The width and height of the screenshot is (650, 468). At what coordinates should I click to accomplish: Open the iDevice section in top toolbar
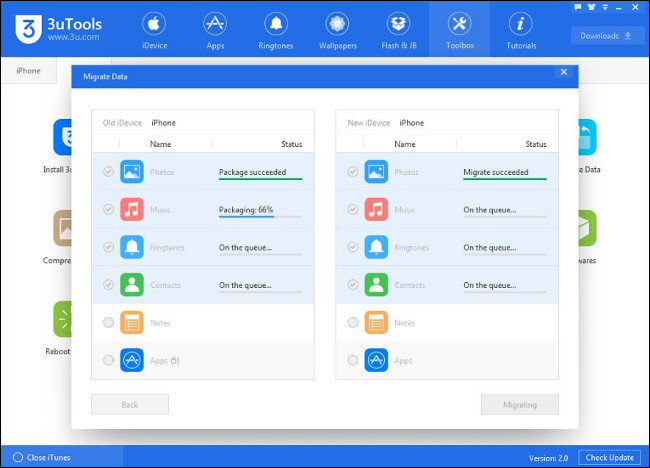(x=154, y=30)
